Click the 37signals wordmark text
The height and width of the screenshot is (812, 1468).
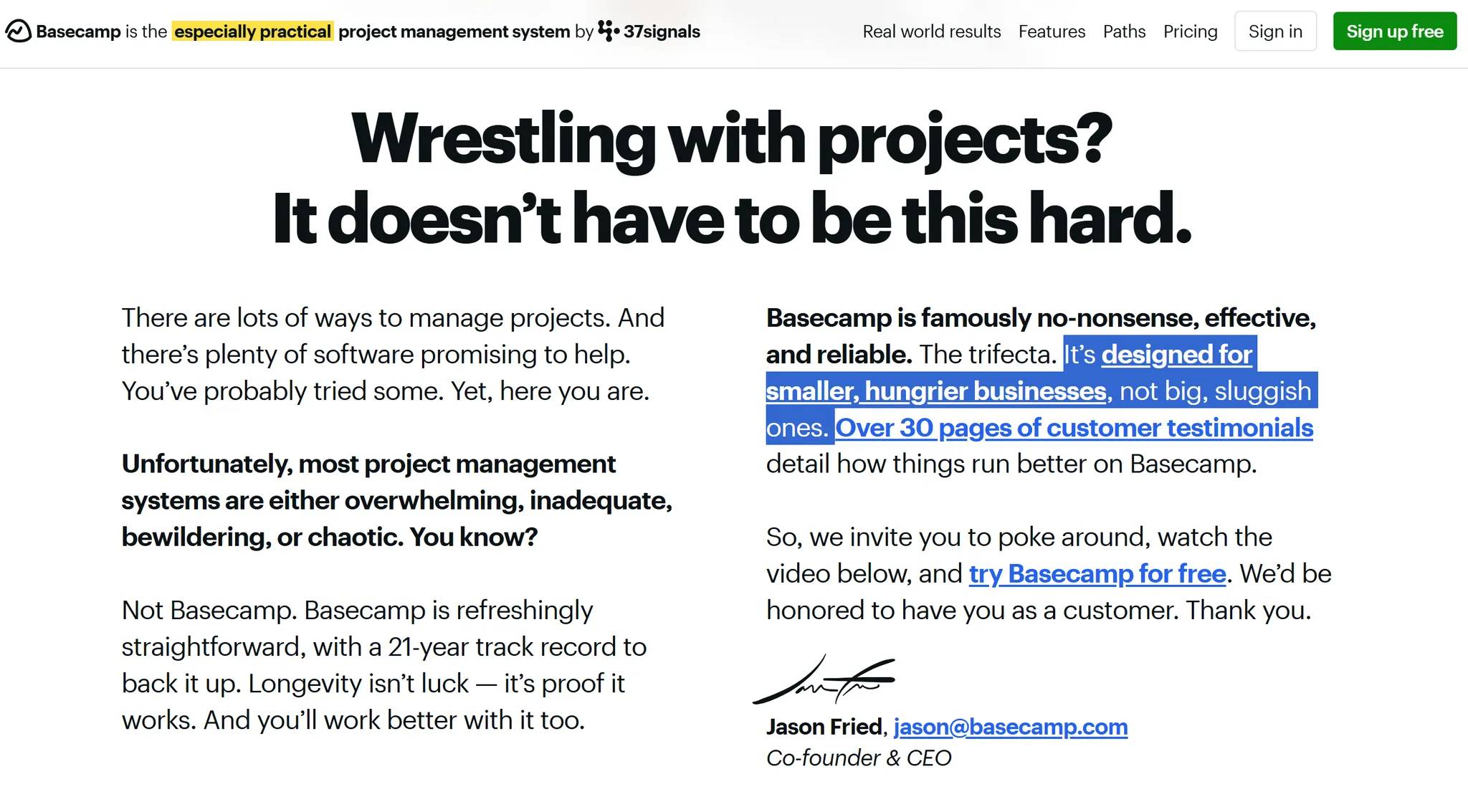tap(662, 32)
